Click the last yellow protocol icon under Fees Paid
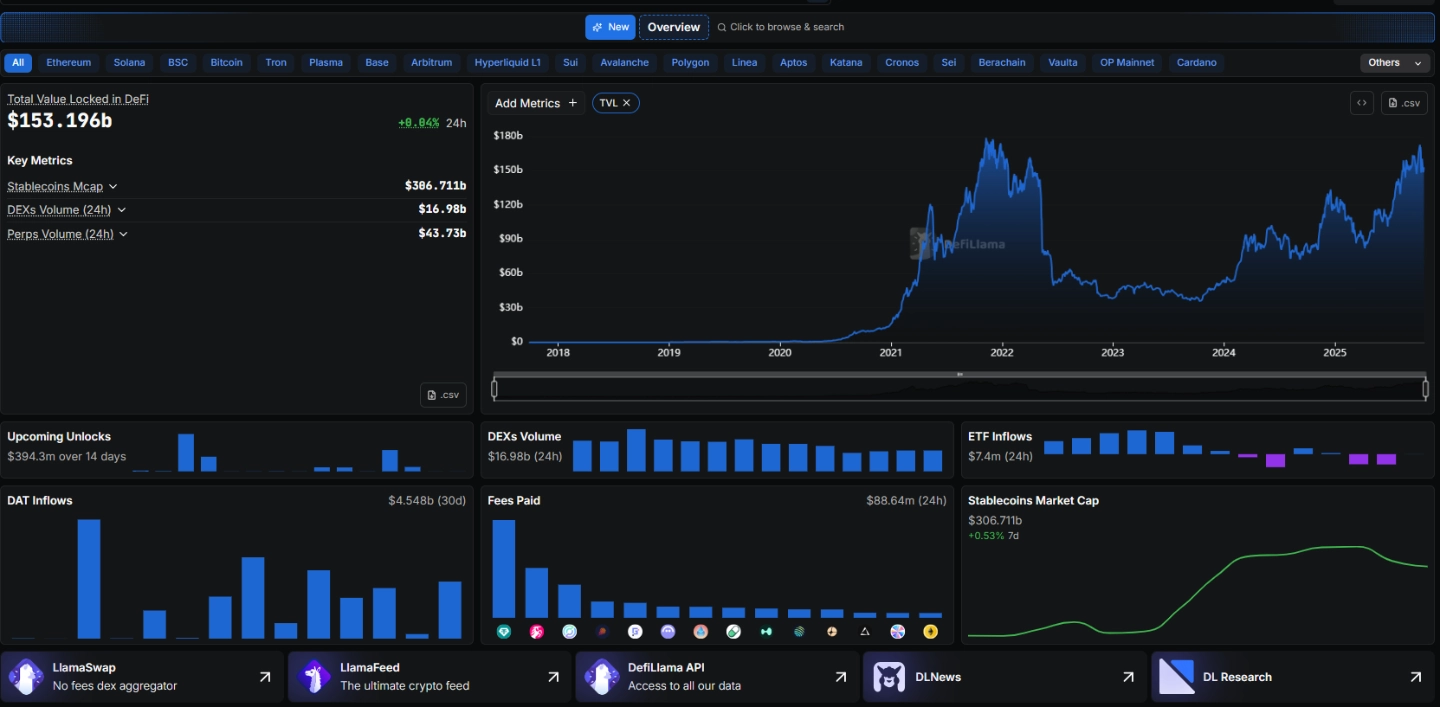 click(931, 632)
